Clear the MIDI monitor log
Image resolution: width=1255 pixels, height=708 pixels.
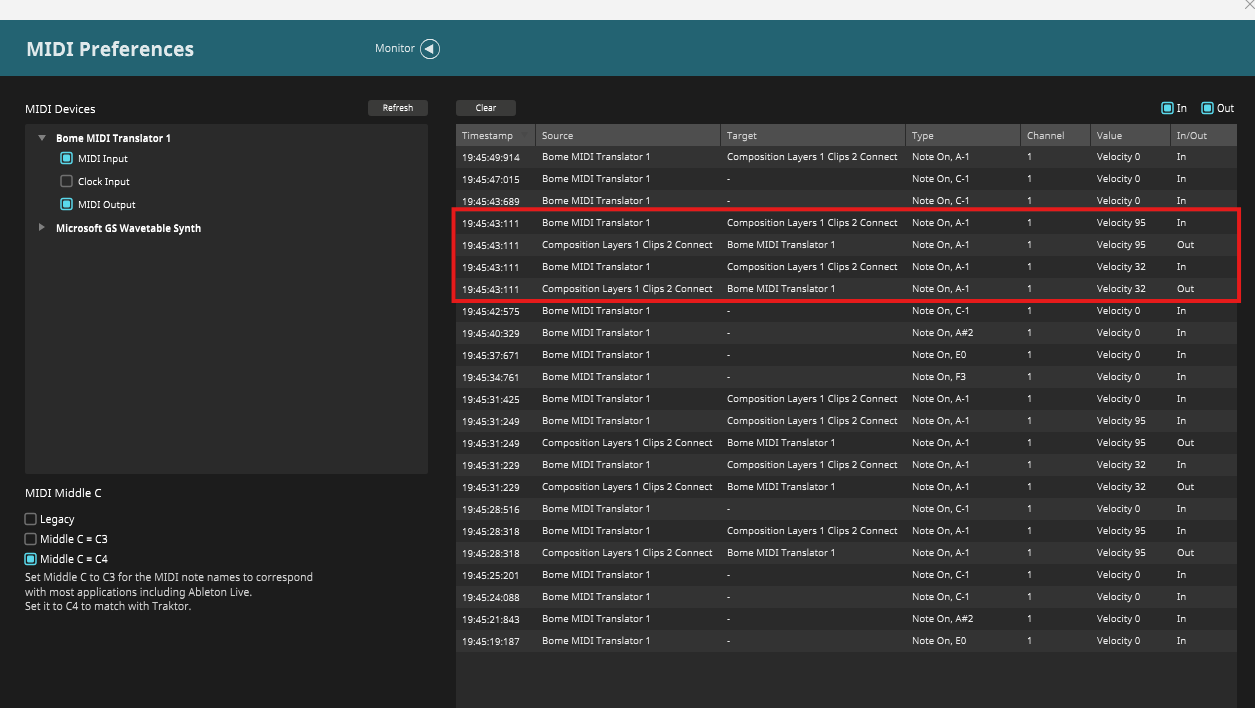(486, 108)
